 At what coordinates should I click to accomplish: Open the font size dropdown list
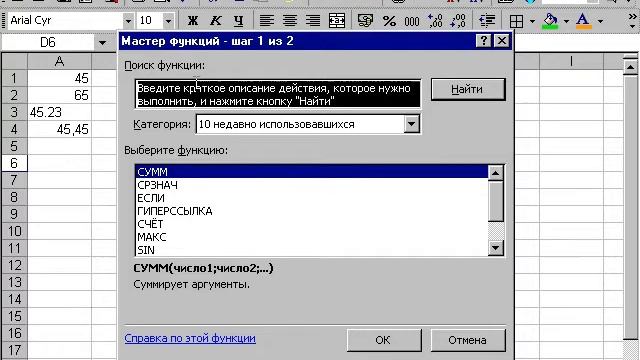click(168, 21)
